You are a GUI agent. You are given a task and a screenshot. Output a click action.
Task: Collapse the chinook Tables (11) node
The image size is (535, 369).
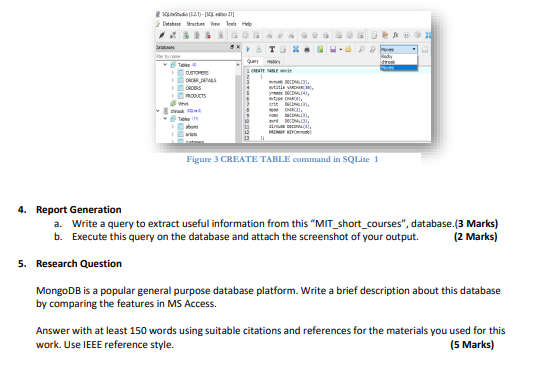point(165,119)
